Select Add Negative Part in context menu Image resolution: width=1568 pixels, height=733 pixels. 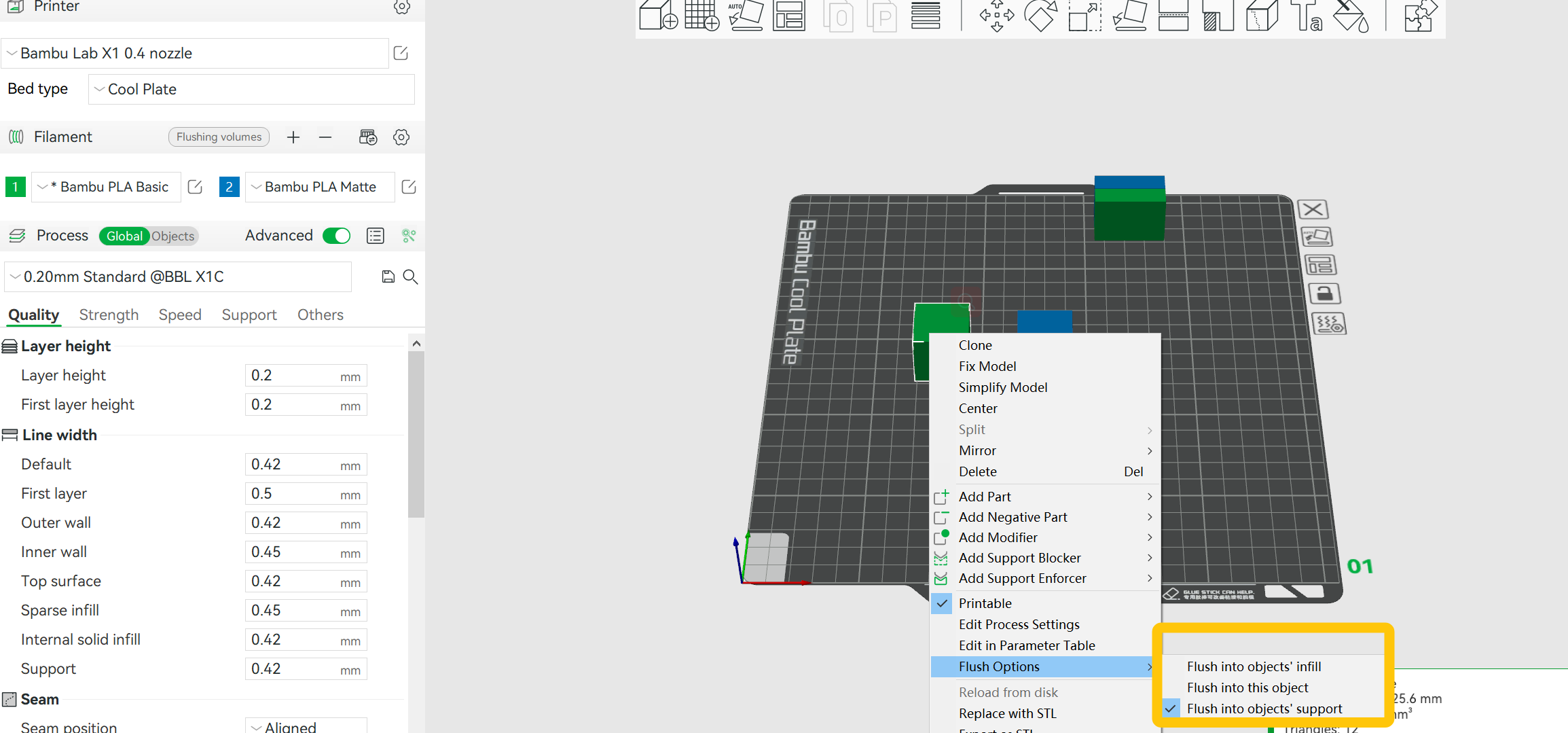click(1013, 517)
